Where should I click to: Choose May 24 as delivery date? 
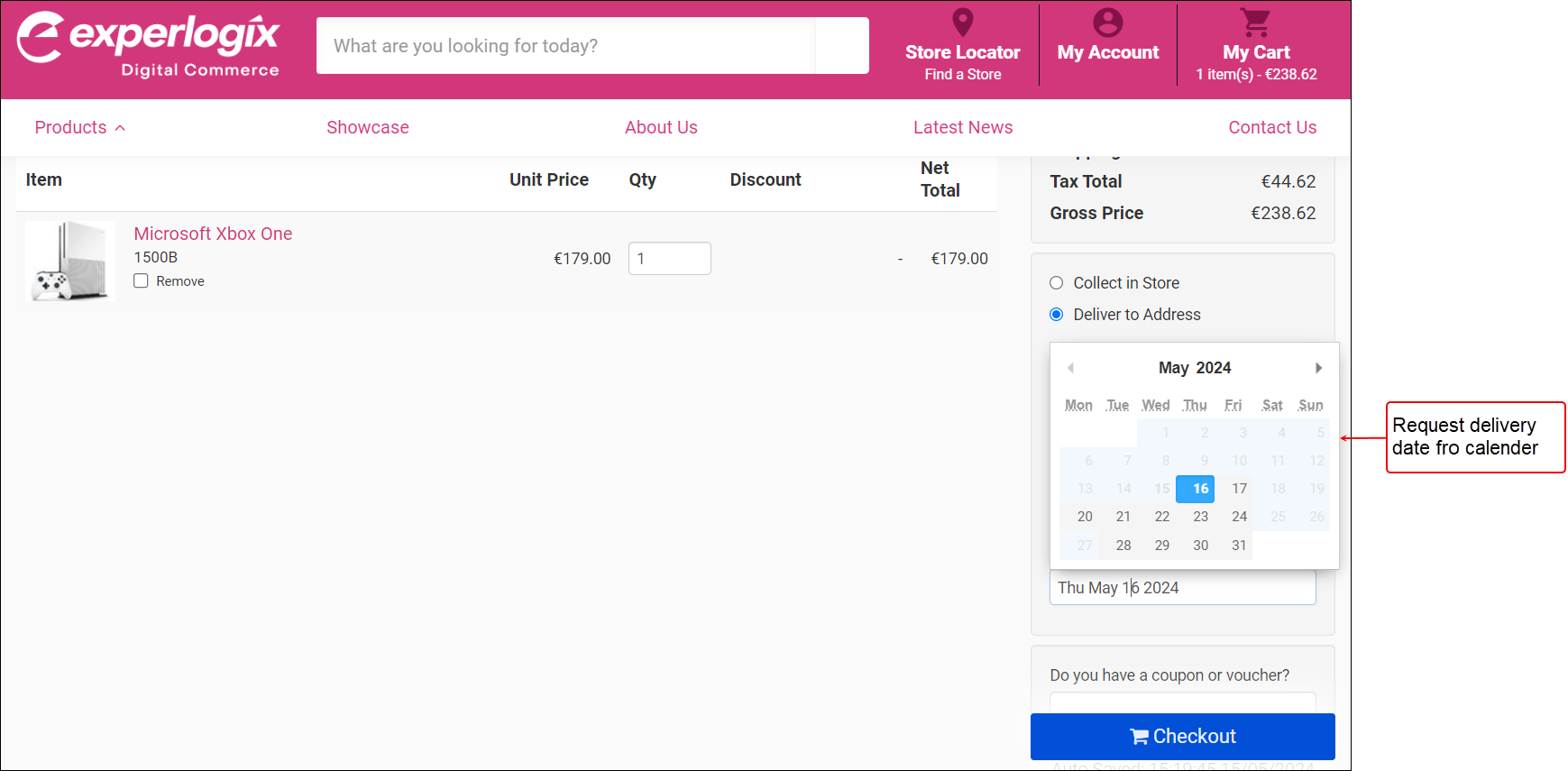point(1239,517)
